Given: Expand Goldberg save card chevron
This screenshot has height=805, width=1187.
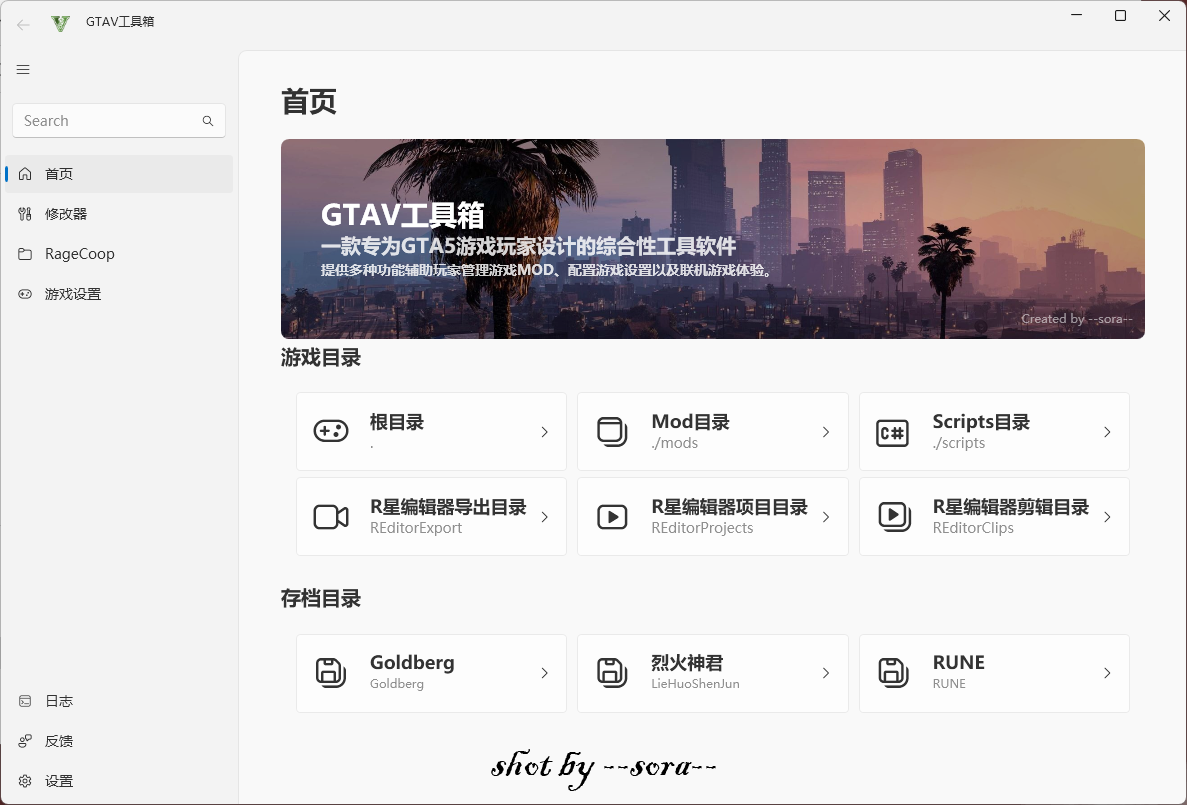Looking at the screenshot, I should point(544,673).
